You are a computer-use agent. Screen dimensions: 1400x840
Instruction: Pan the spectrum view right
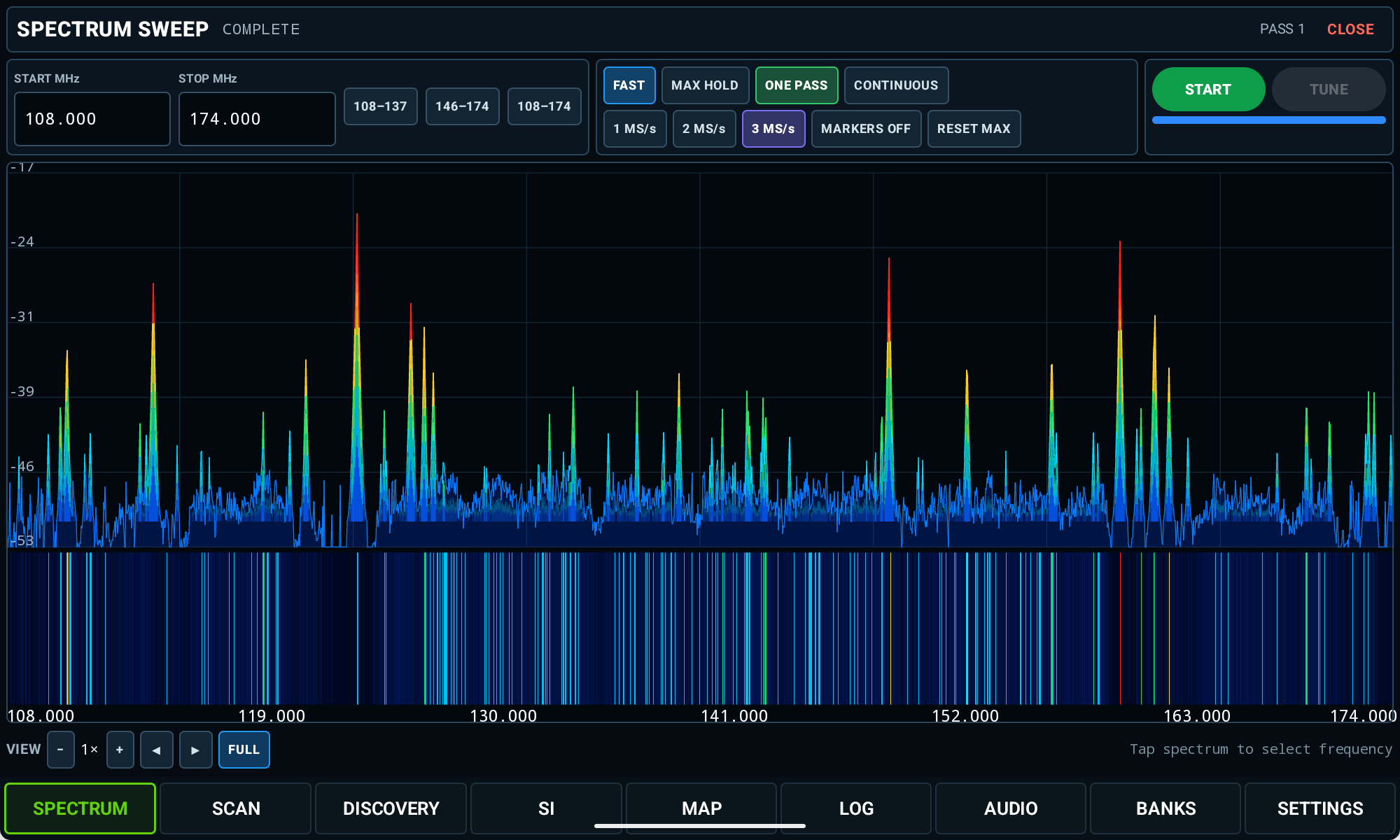(196, 750)
